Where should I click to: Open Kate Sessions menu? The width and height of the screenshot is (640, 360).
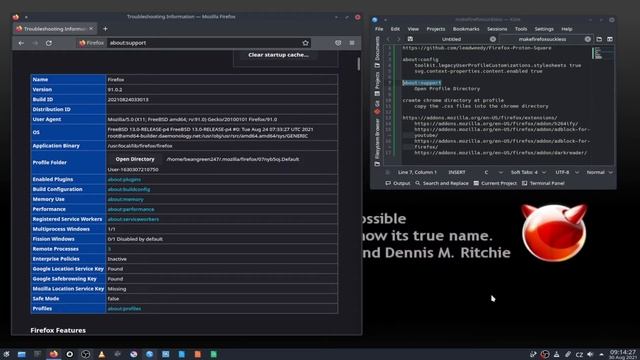point(497,29)
